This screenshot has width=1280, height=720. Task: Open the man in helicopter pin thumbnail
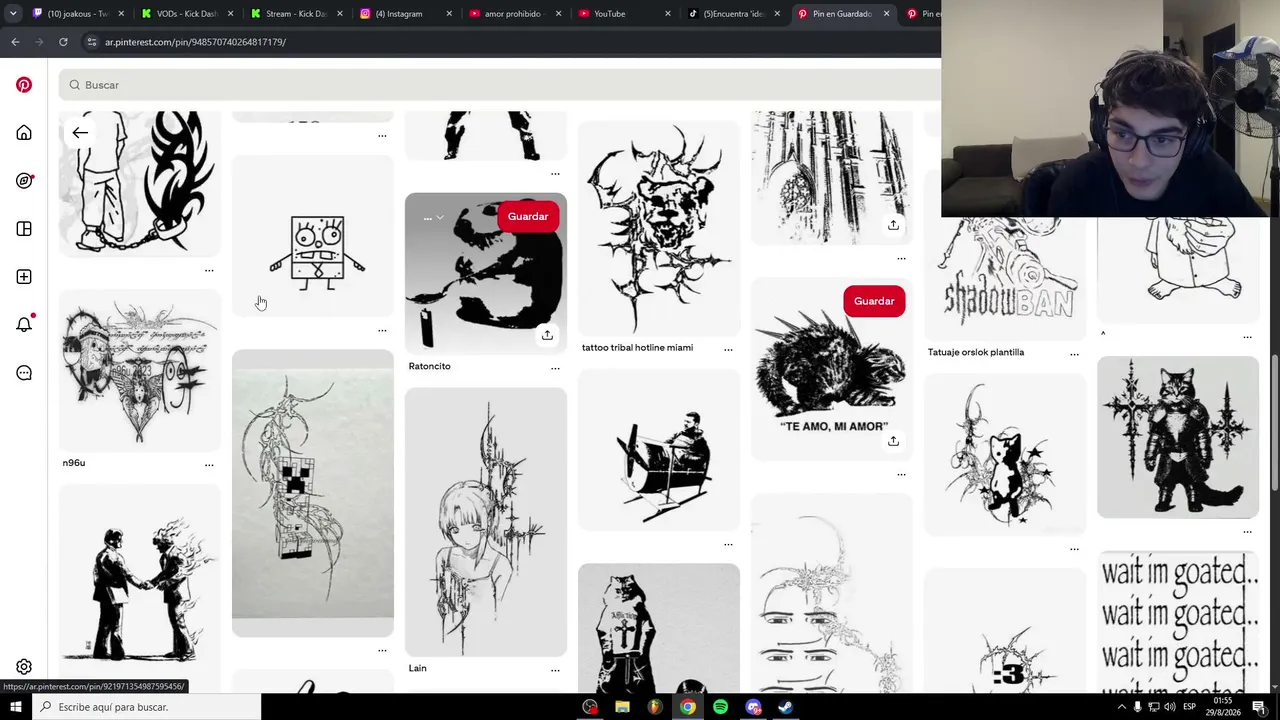tap(659, 450)
